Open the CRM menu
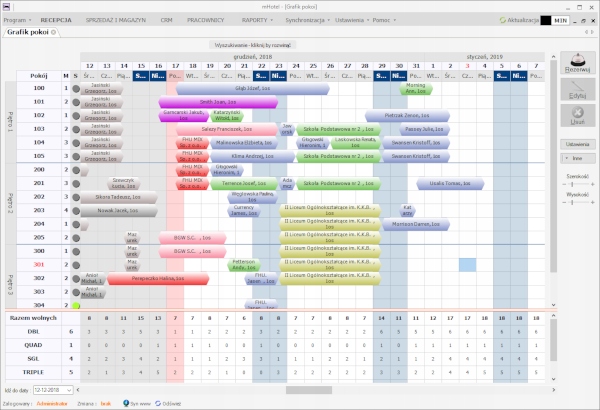 166,20
